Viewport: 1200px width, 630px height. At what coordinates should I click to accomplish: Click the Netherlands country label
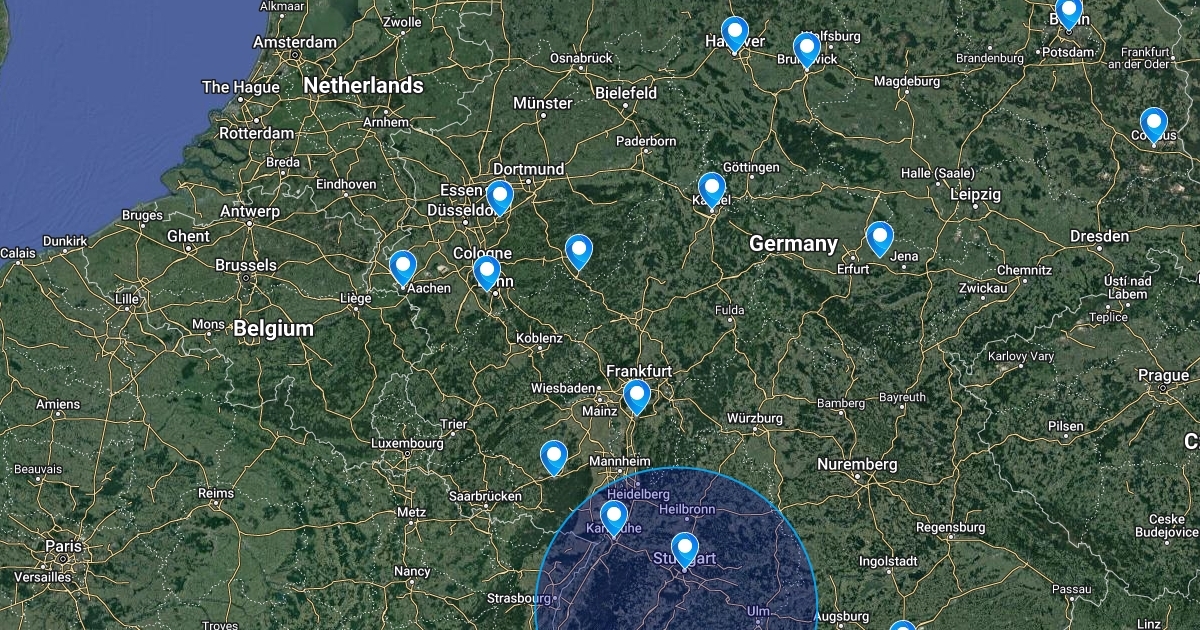[364, 86]
